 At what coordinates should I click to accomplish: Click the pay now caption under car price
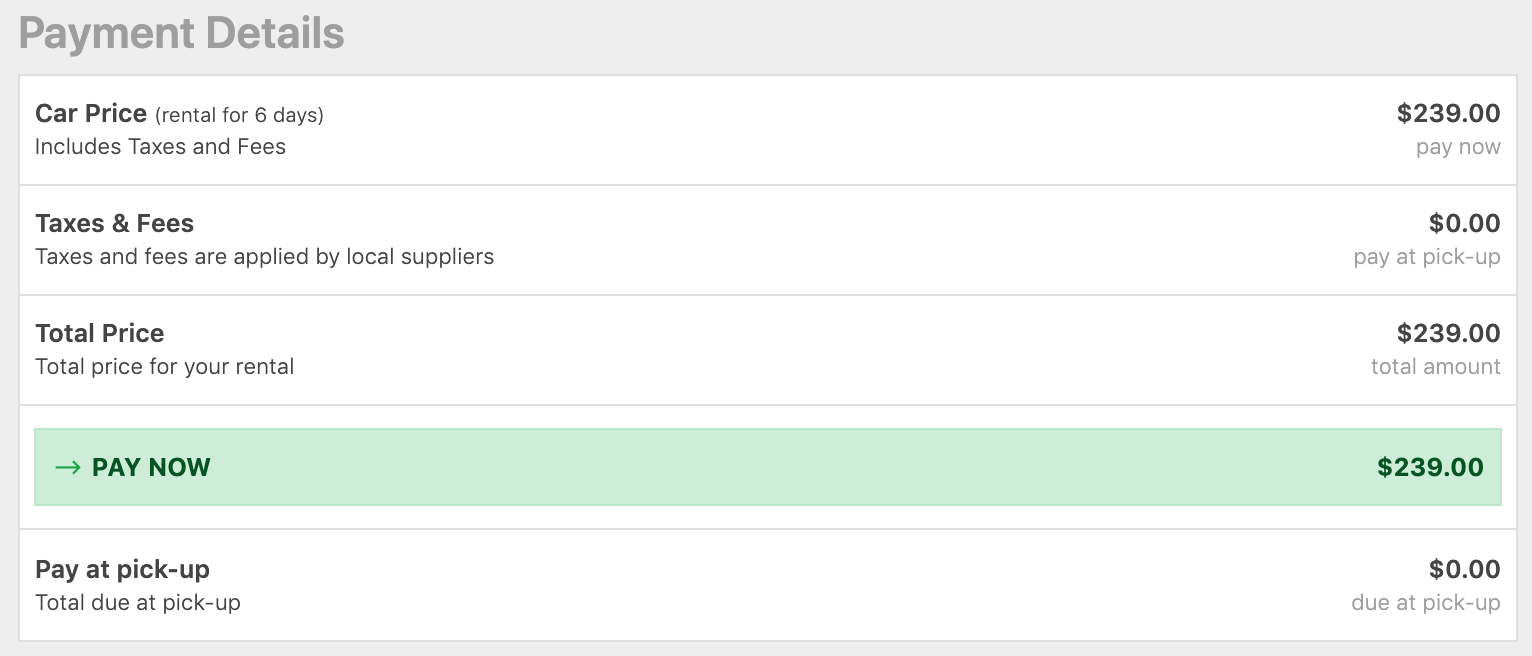[1458, 147]
